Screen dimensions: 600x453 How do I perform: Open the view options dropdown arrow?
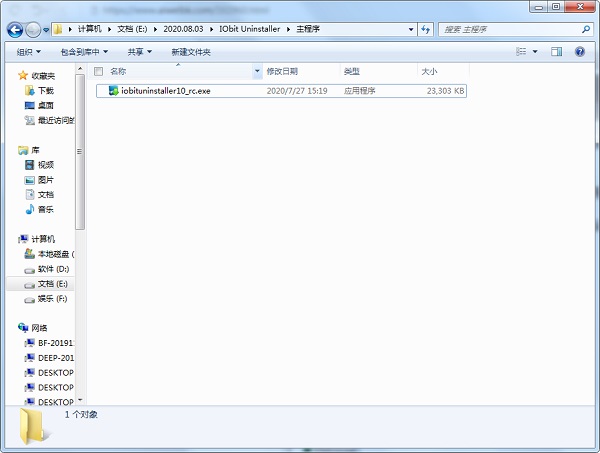[535, 52]
